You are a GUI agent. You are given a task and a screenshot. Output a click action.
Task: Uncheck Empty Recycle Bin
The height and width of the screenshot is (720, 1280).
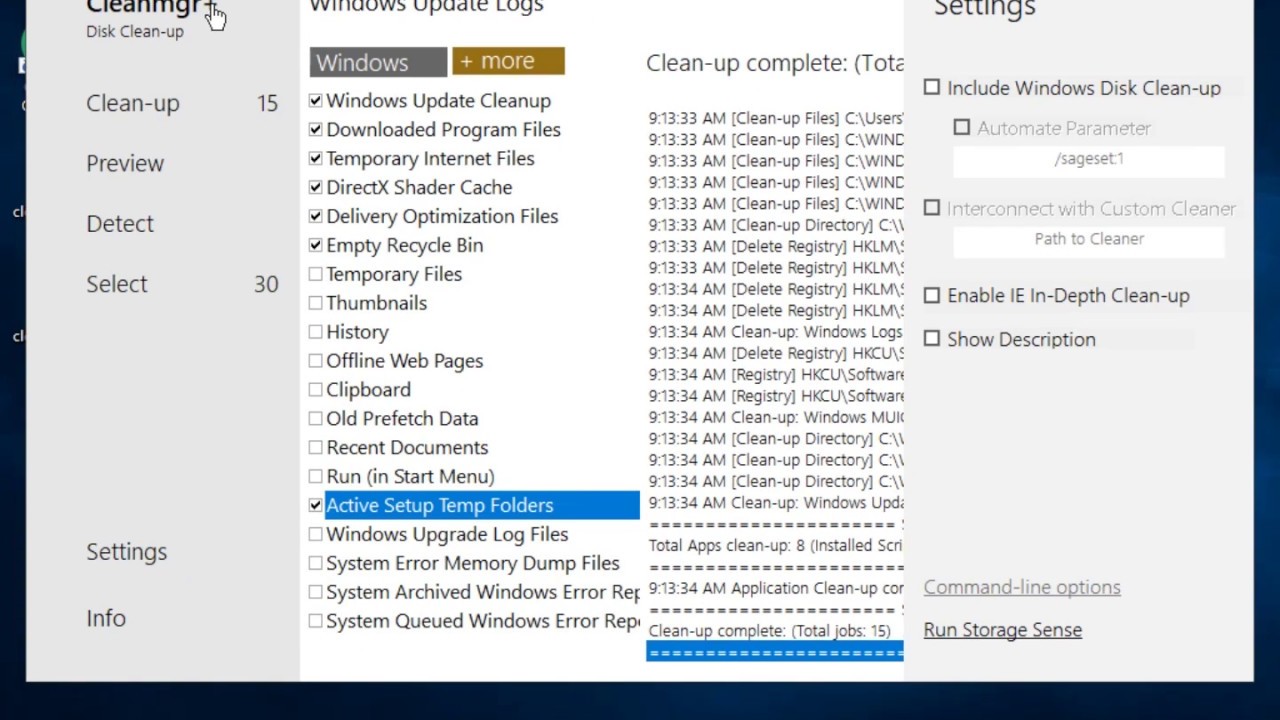tap(316, 245)
